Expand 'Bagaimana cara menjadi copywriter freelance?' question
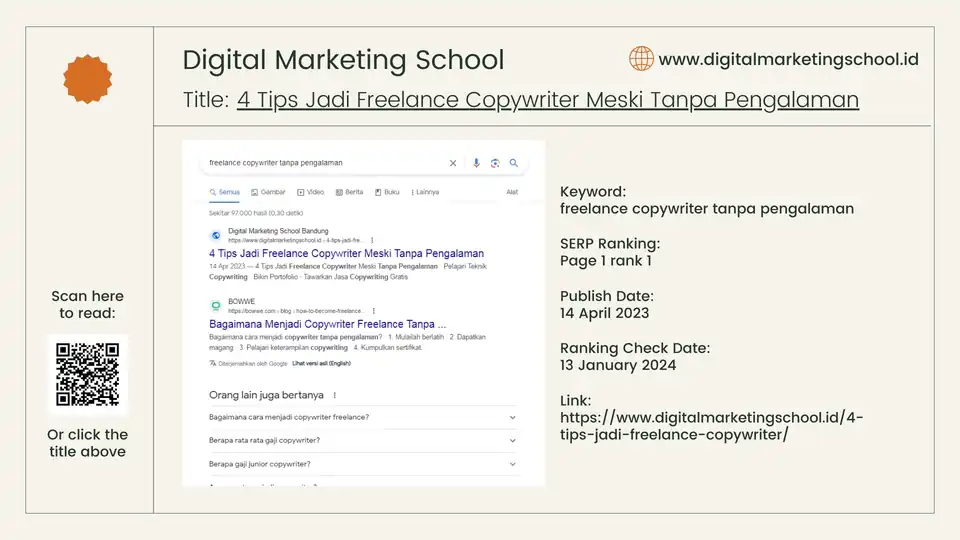The width and height of the screenshot is (960, 540). pos(363,417)
